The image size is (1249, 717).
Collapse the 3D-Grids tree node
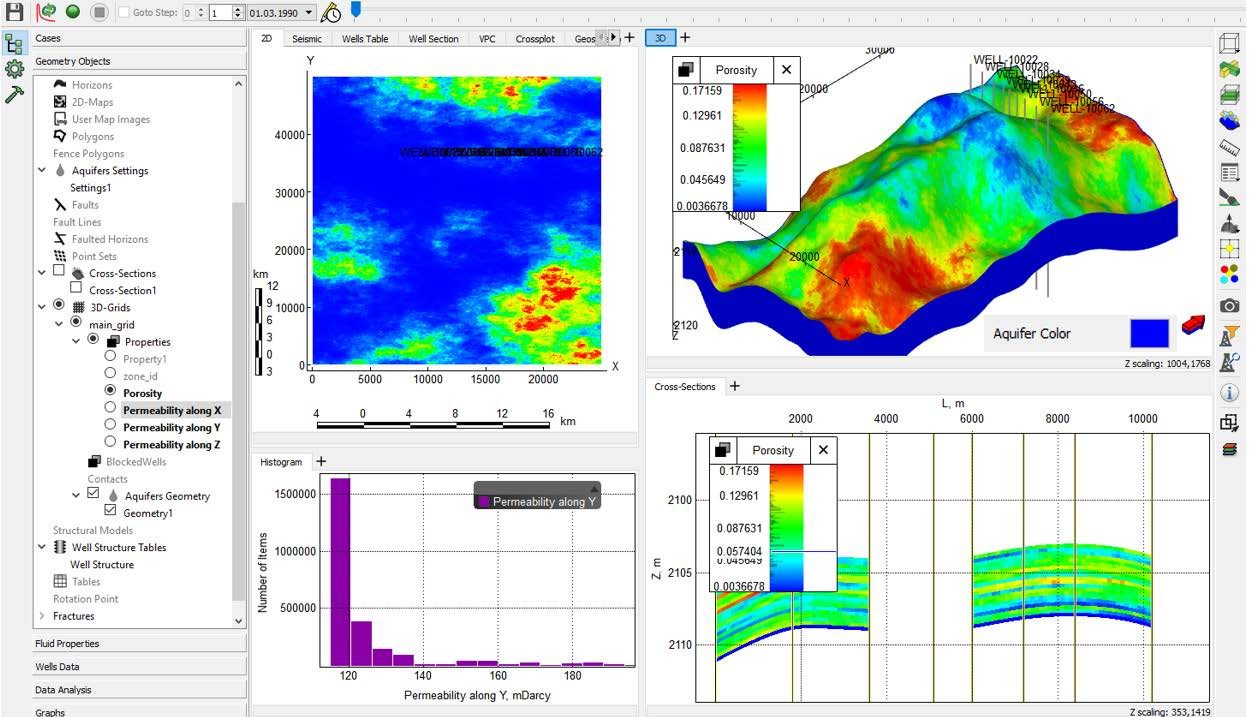pyautogui.click(x=42, y=307)
